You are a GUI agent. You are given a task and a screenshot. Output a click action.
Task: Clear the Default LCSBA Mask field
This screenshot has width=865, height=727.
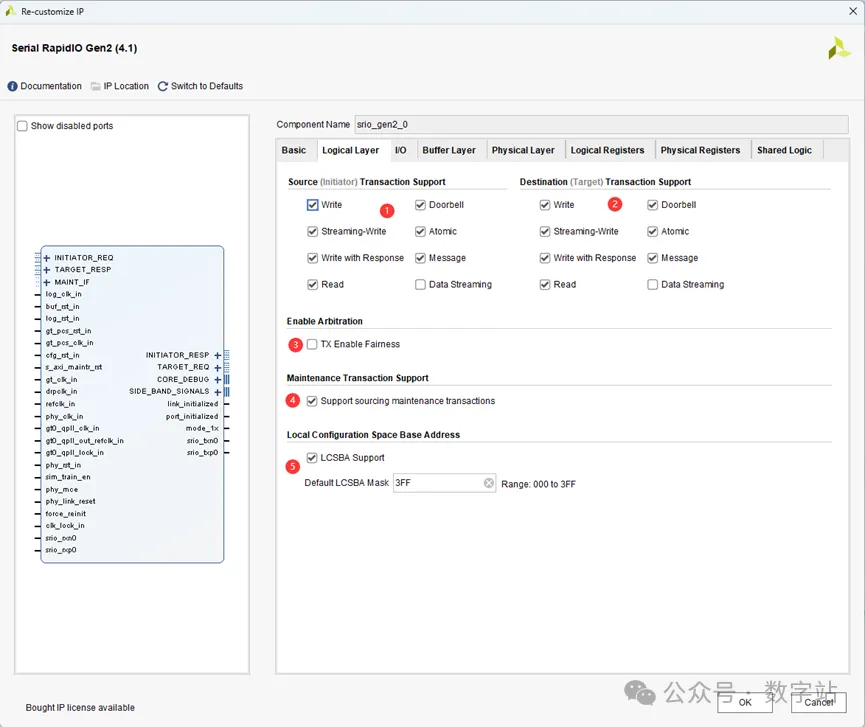[x=489, y=483]
